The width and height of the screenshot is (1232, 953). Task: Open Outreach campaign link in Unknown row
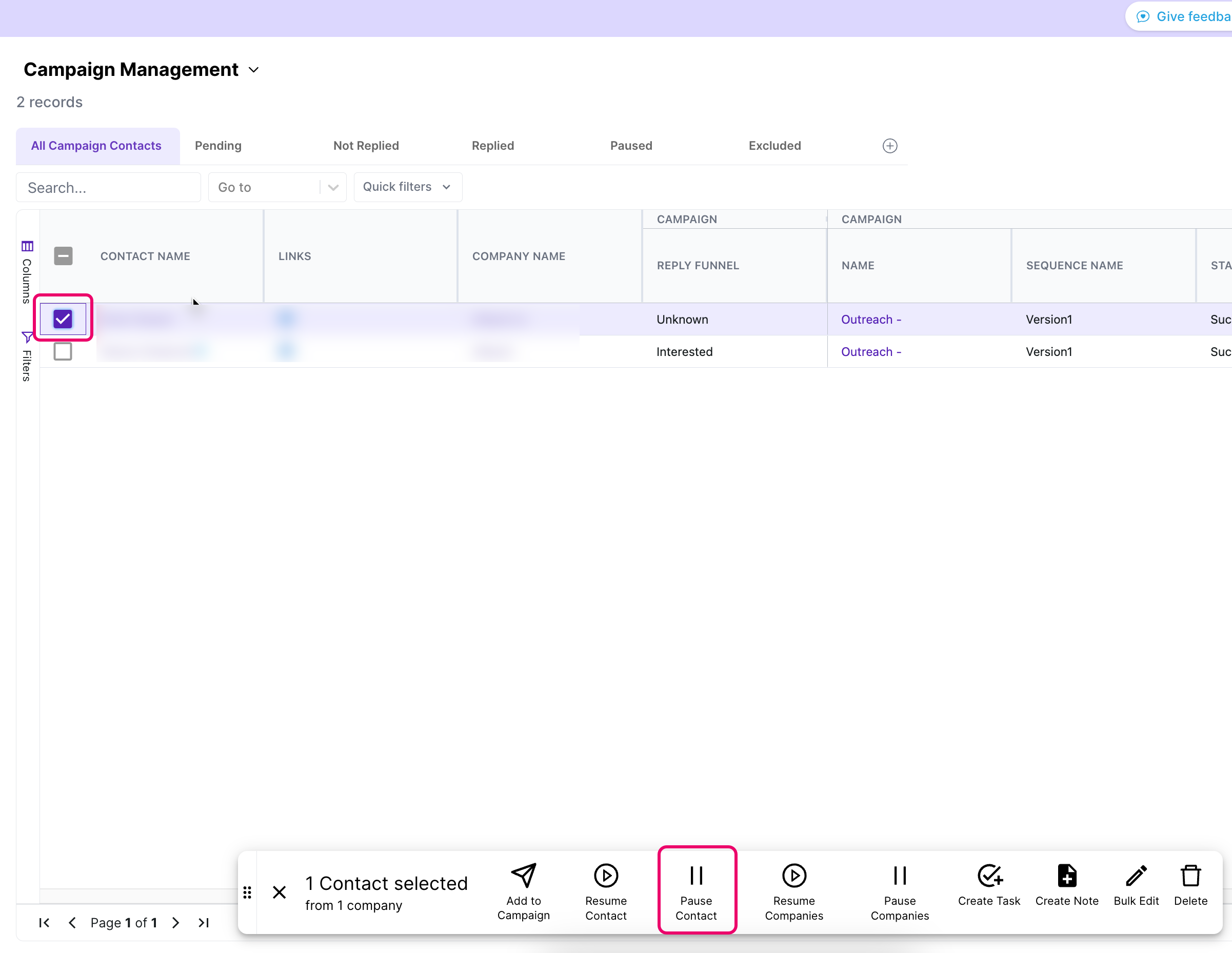871,320
